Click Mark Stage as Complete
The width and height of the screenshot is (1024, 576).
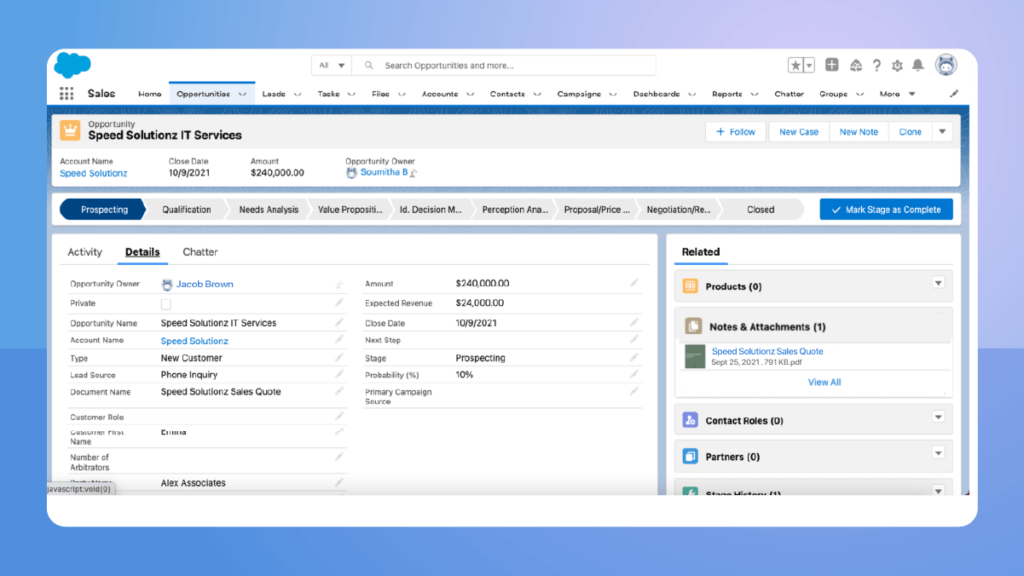[886, 210]
